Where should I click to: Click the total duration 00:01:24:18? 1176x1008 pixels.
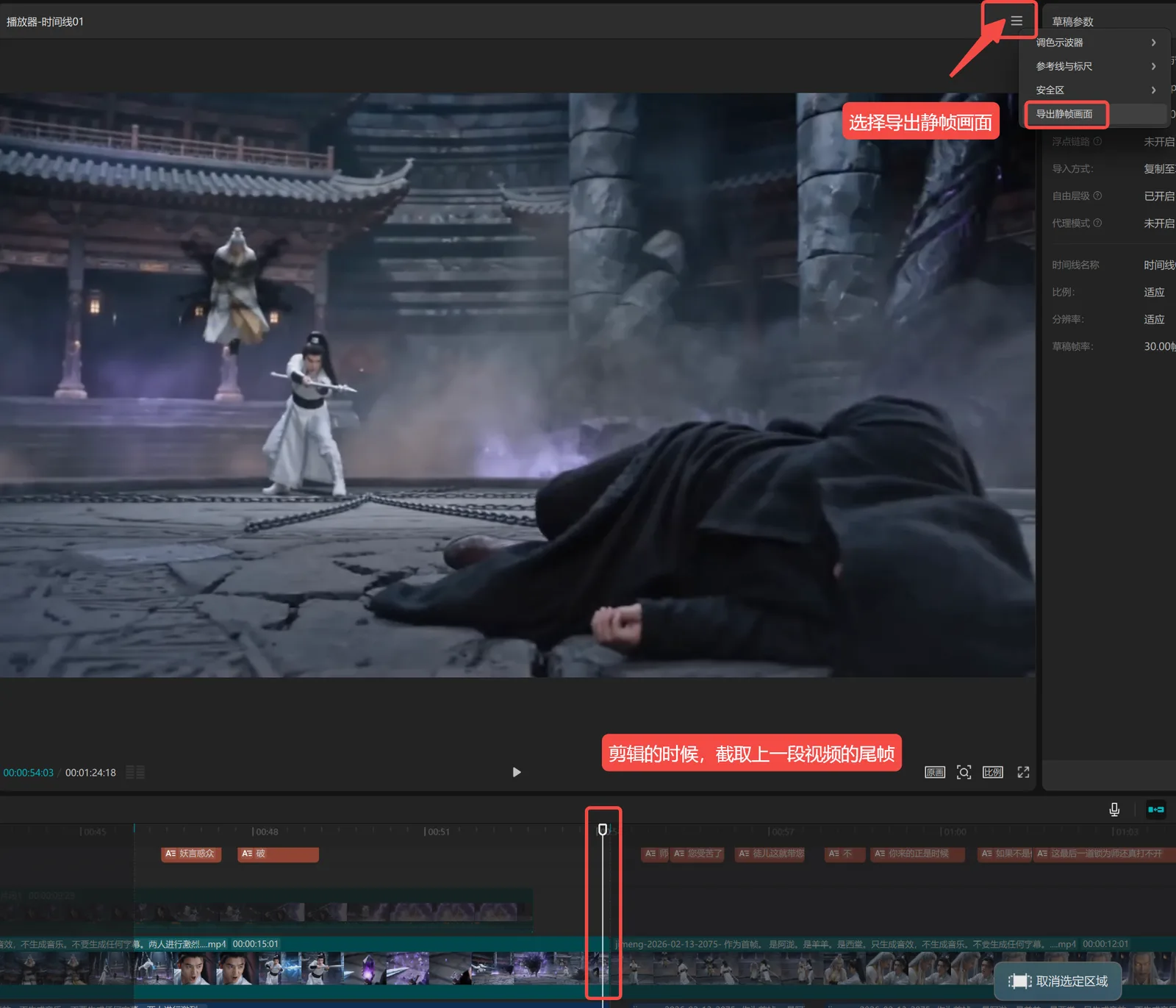(x=90, y=773)
